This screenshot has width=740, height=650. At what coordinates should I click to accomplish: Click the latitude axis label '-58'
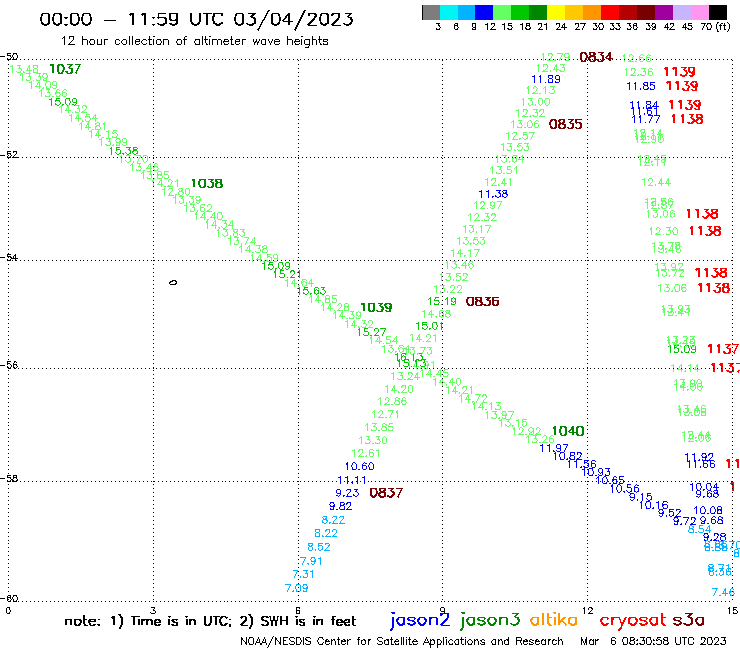[9, 479]
